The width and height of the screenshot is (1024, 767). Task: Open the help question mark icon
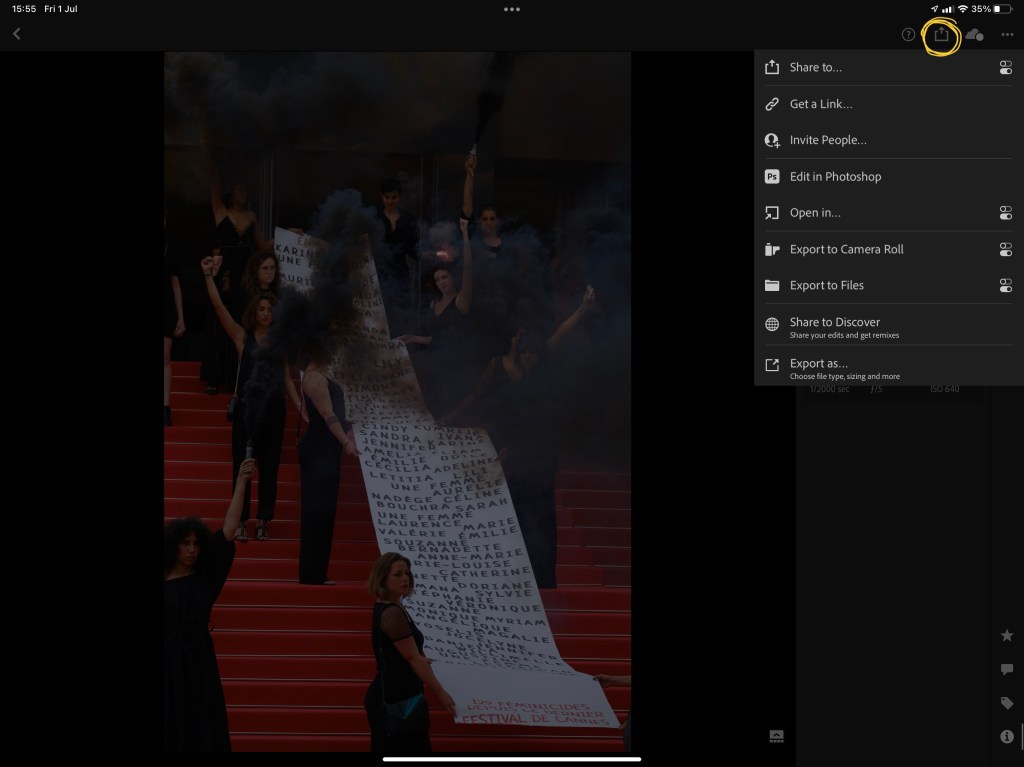908,35
